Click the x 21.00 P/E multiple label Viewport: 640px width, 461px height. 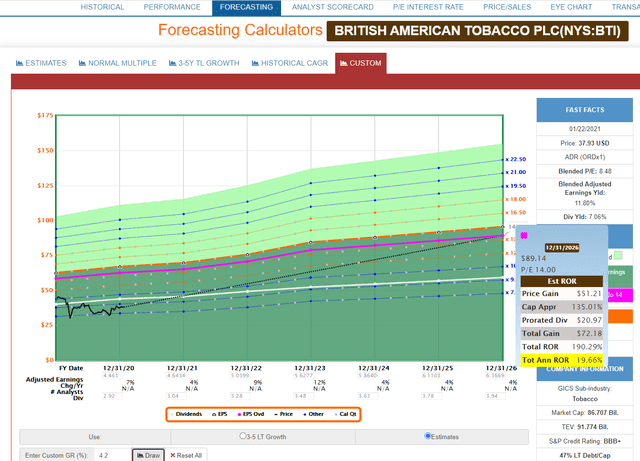pos(516,172)
